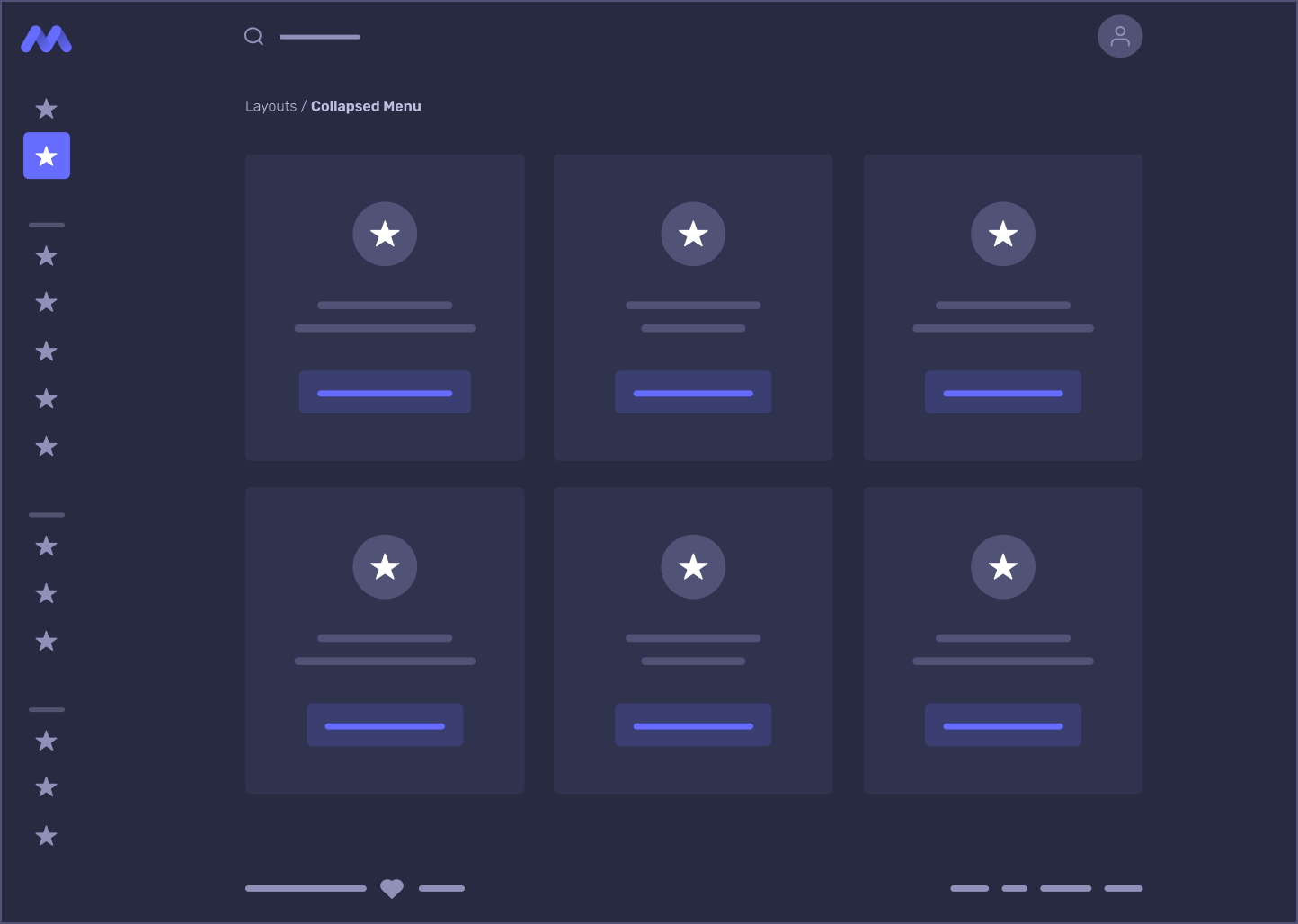
Task: Click the rightmost footer link placeholder
Action: click(1123, 888)
